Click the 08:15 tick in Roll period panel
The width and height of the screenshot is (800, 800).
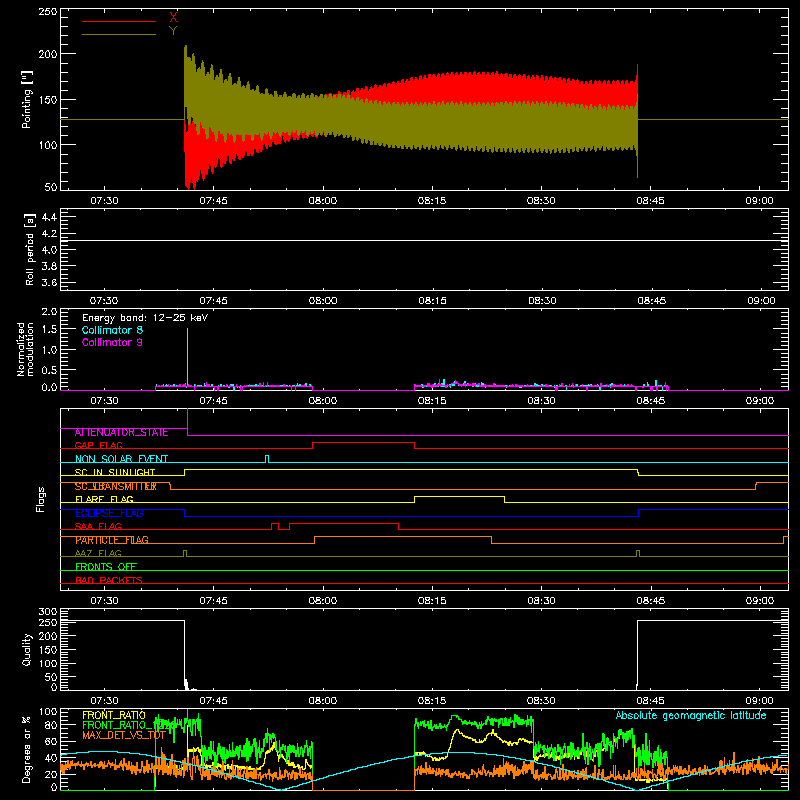coord(432,301)
